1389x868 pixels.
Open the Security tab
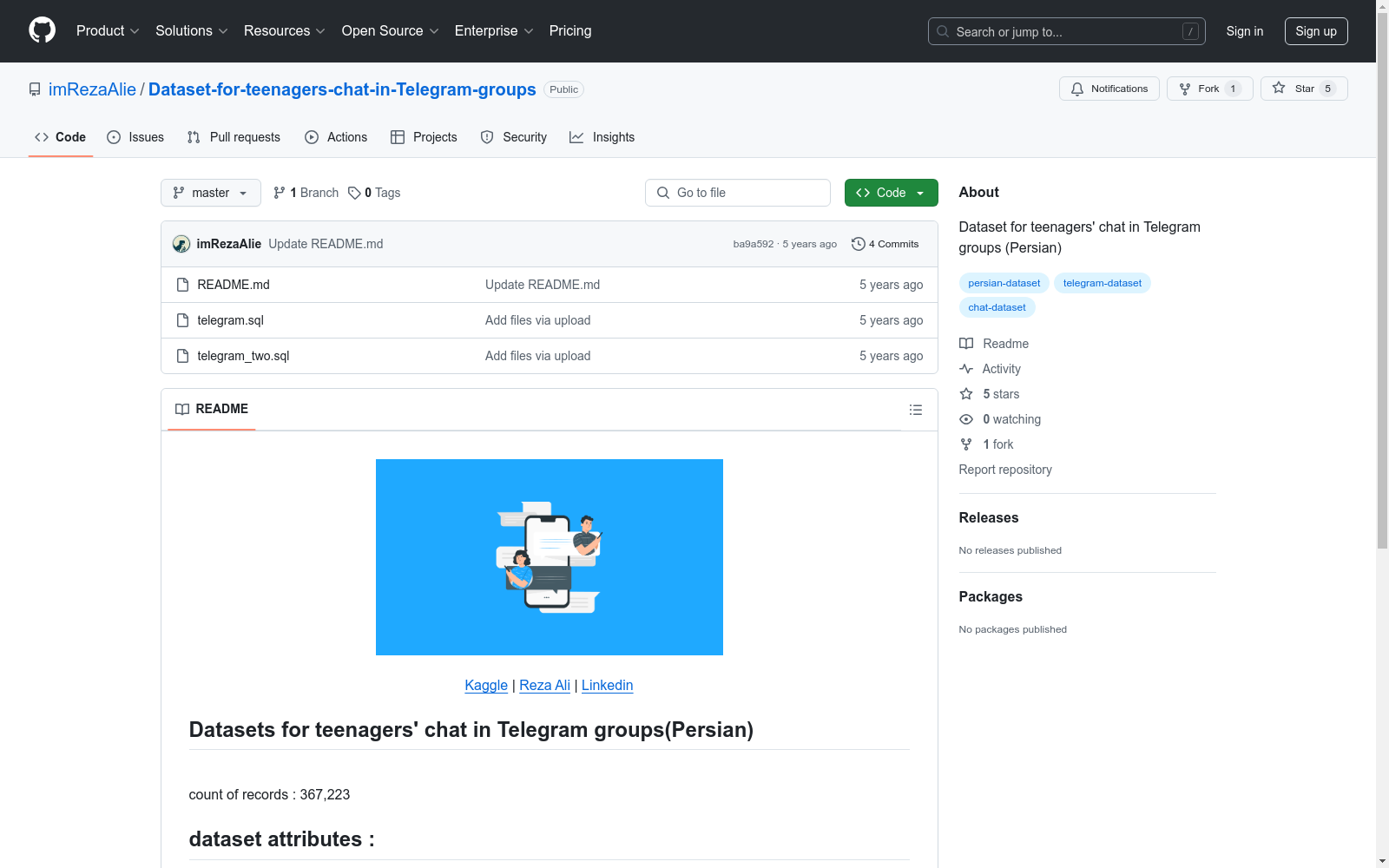click(x=514, y=137)
